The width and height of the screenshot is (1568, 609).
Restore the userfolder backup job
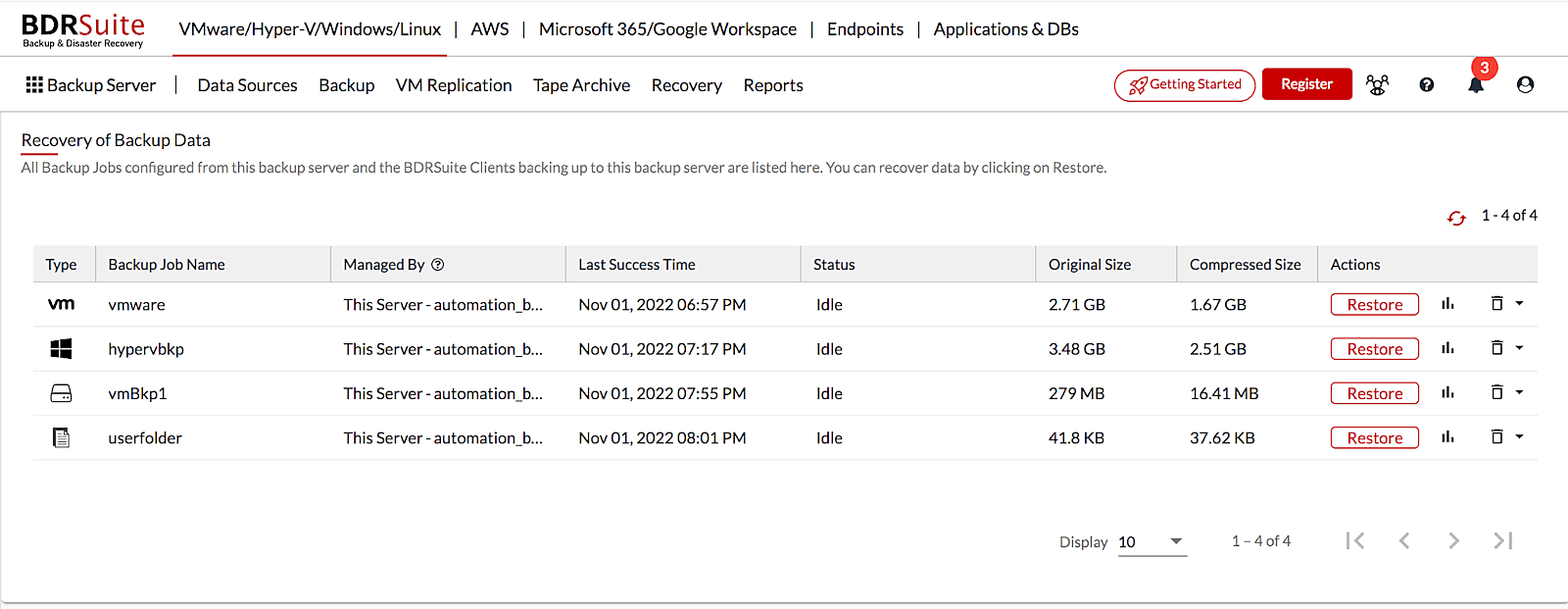1375,437
